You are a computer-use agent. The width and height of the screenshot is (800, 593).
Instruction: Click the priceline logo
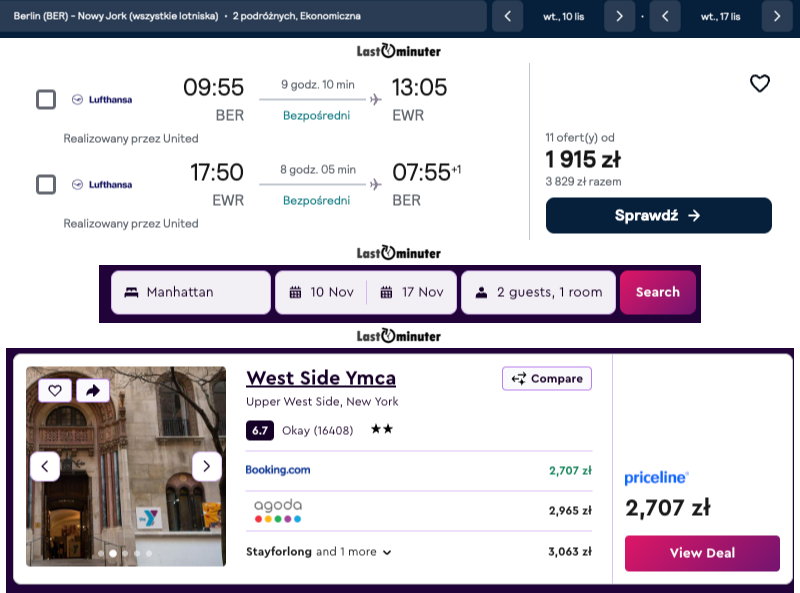657,478
